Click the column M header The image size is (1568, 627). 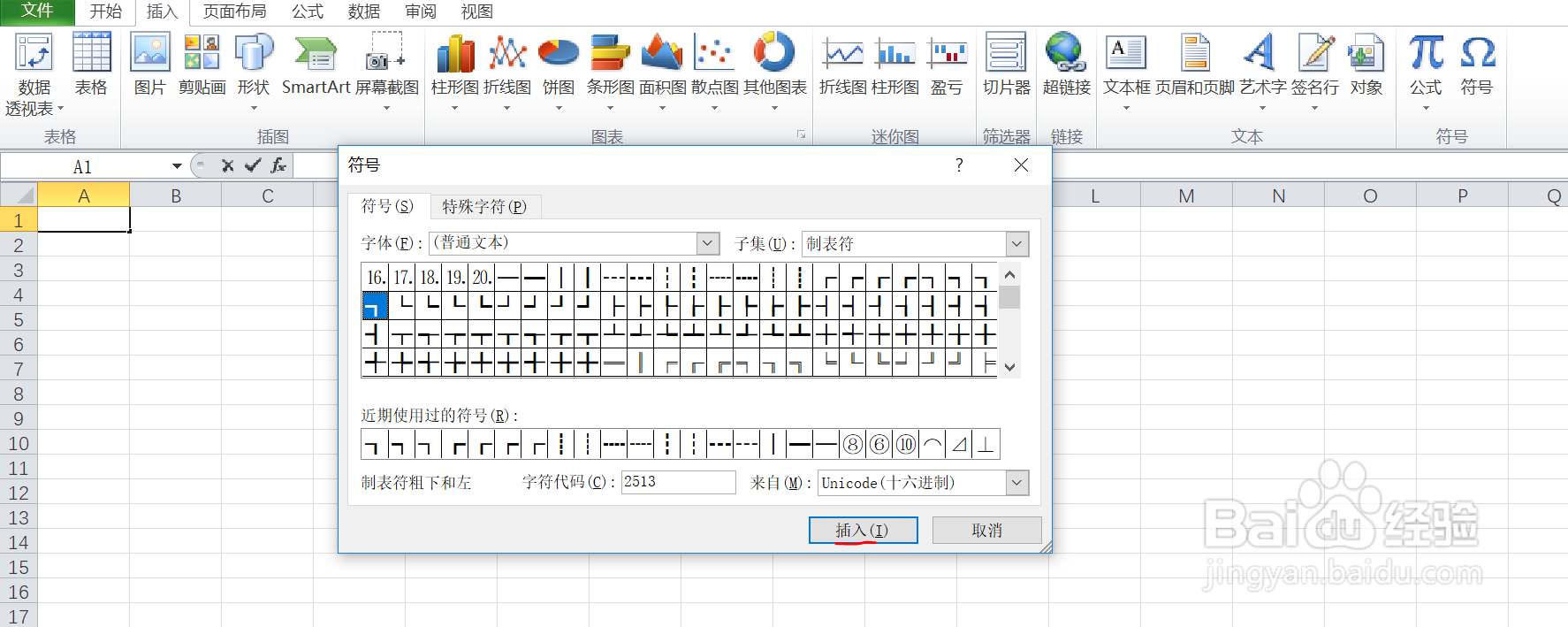(x=1186, y=195)
